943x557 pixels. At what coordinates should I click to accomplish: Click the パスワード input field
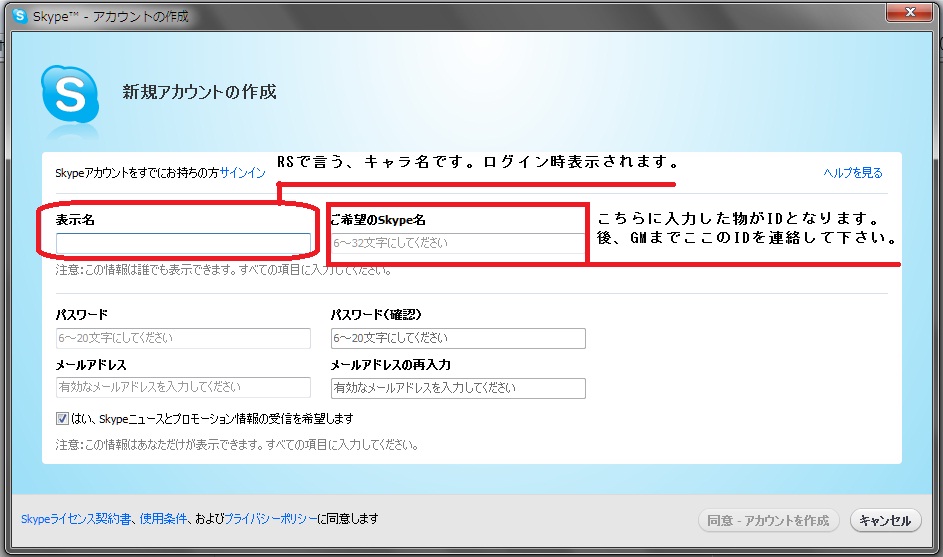[183, 338]
